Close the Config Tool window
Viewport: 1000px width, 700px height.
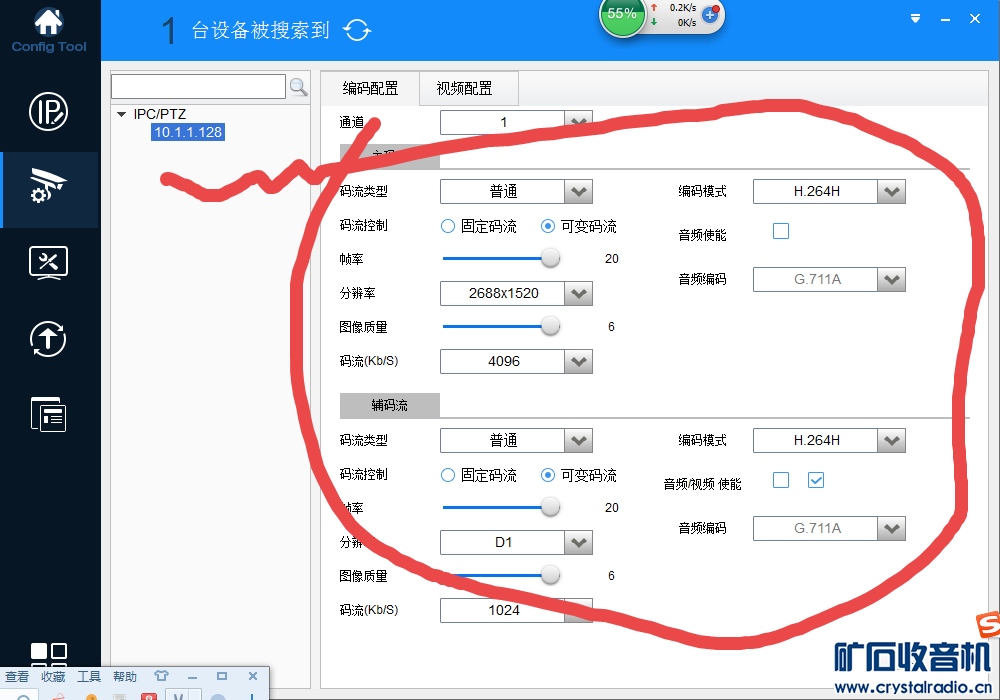974,18
